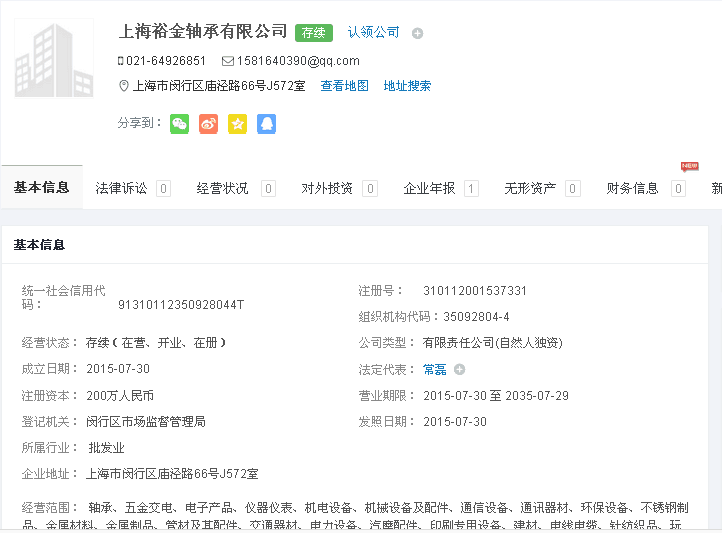722x533 pixels.
Task: Click the email envelope icon
Action: (x=228, y=61)
